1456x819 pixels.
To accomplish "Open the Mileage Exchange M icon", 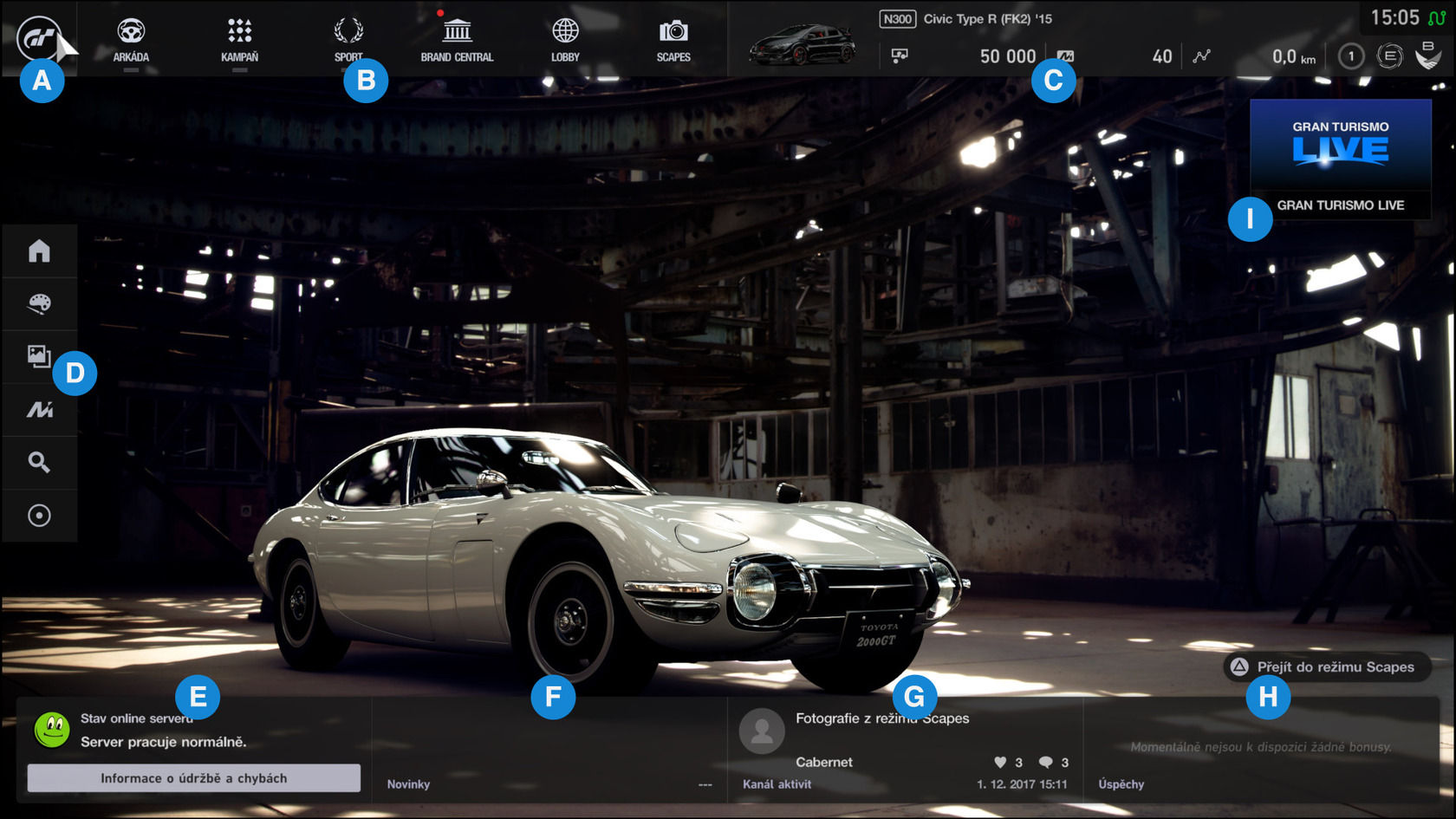I will pyautogui.click(x=39, y=410).
